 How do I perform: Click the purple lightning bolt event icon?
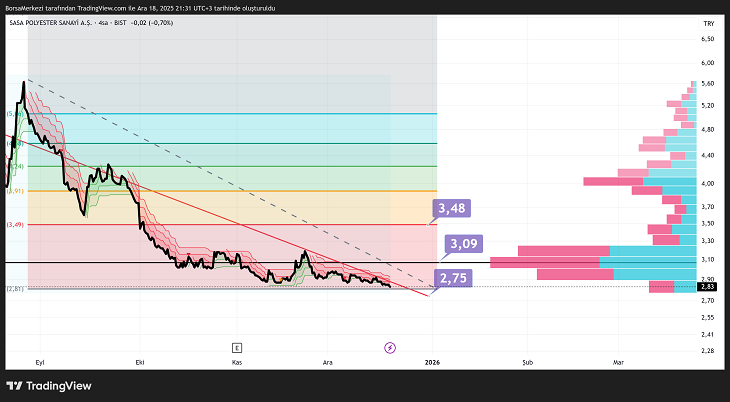[x=389, y=347]
